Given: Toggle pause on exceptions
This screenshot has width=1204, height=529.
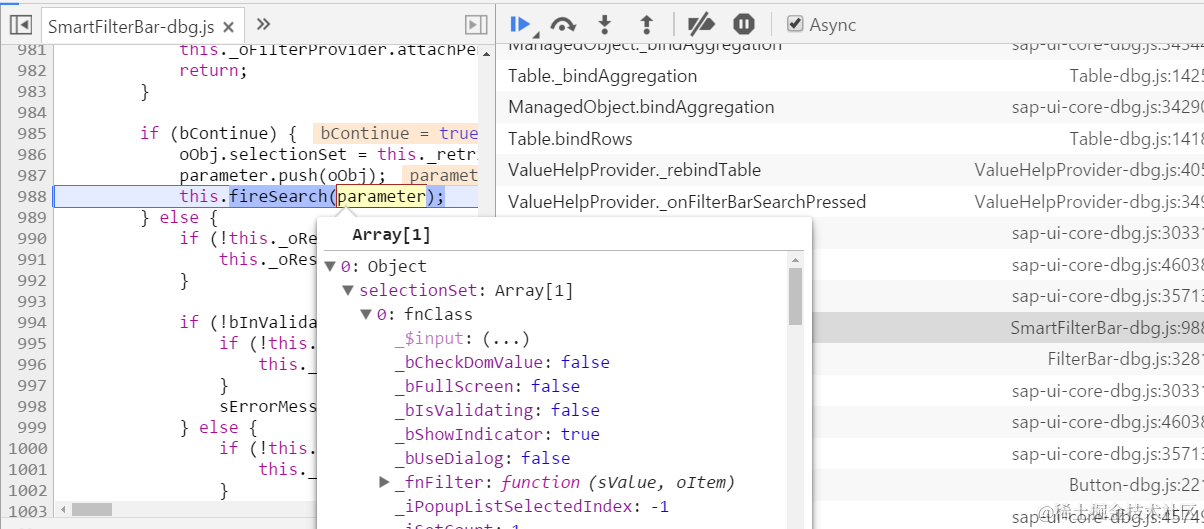Looking at the screenshot, I should (x=744, y=24).
